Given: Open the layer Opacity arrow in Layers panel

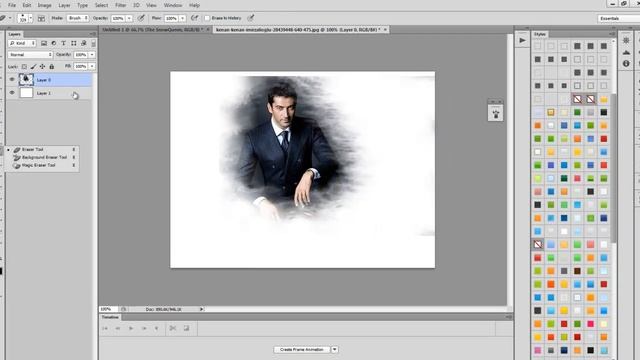Looking at the screenshot, I should (92, 55).
